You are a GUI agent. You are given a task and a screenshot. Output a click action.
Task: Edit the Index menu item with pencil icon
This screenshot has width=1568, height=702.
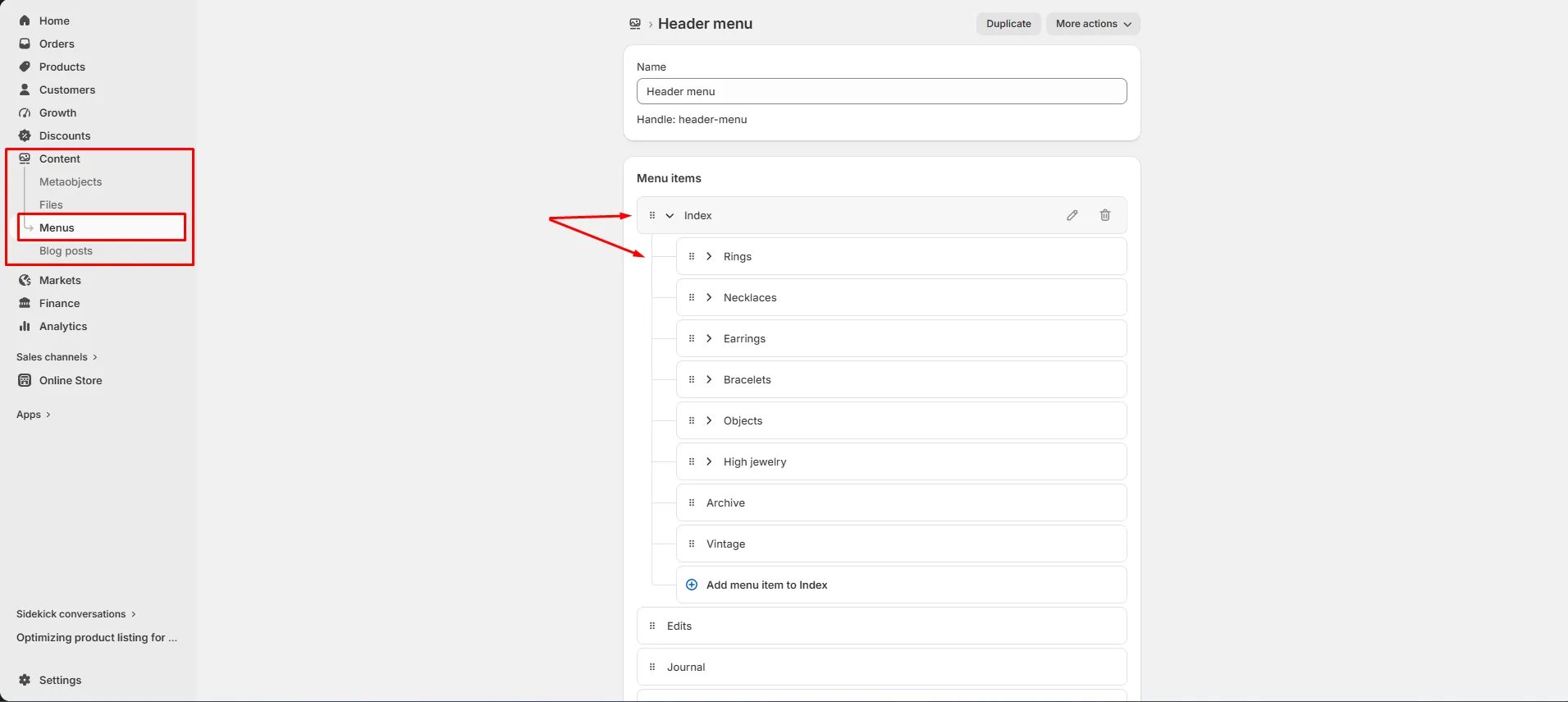(x=1072, y=215)
